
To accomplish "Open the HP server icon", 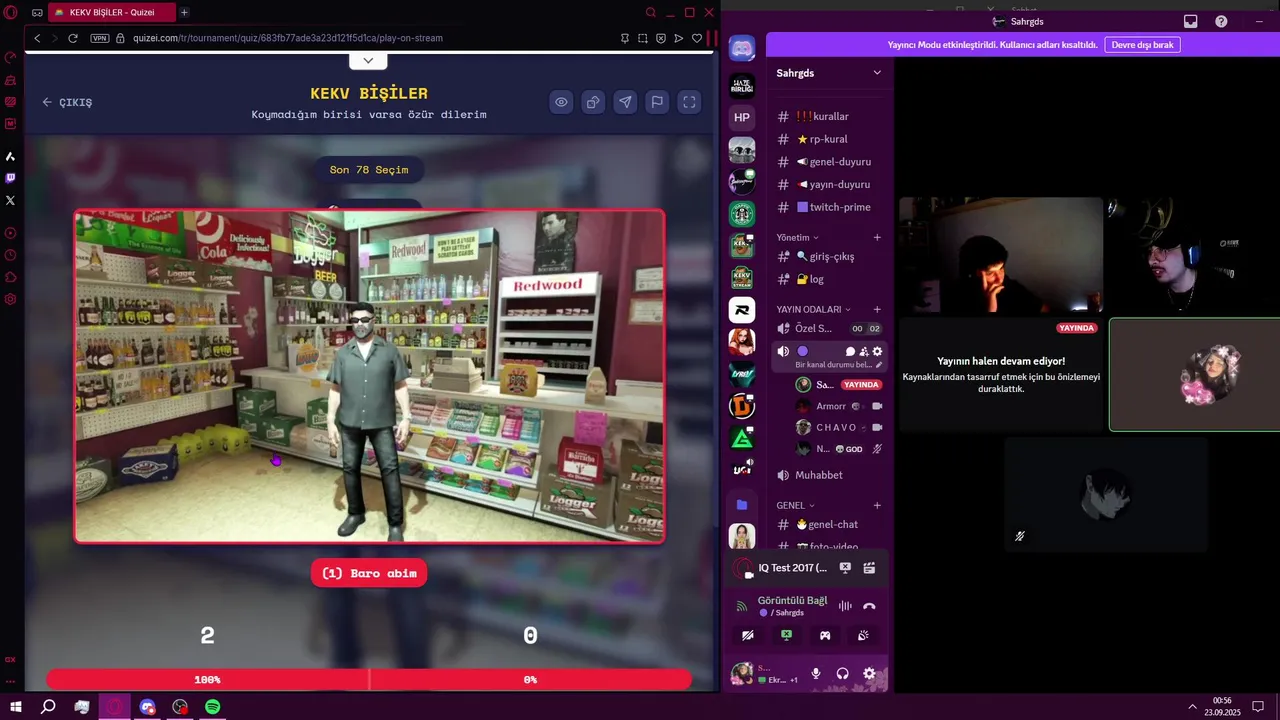I will tap(742, 117).
